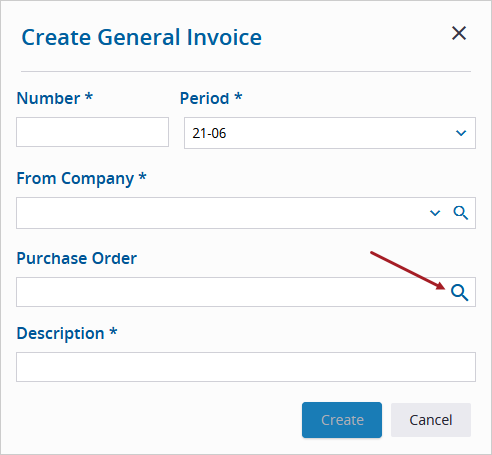Click the divider line below the title
492x455 pixels.
click(246, 71)
